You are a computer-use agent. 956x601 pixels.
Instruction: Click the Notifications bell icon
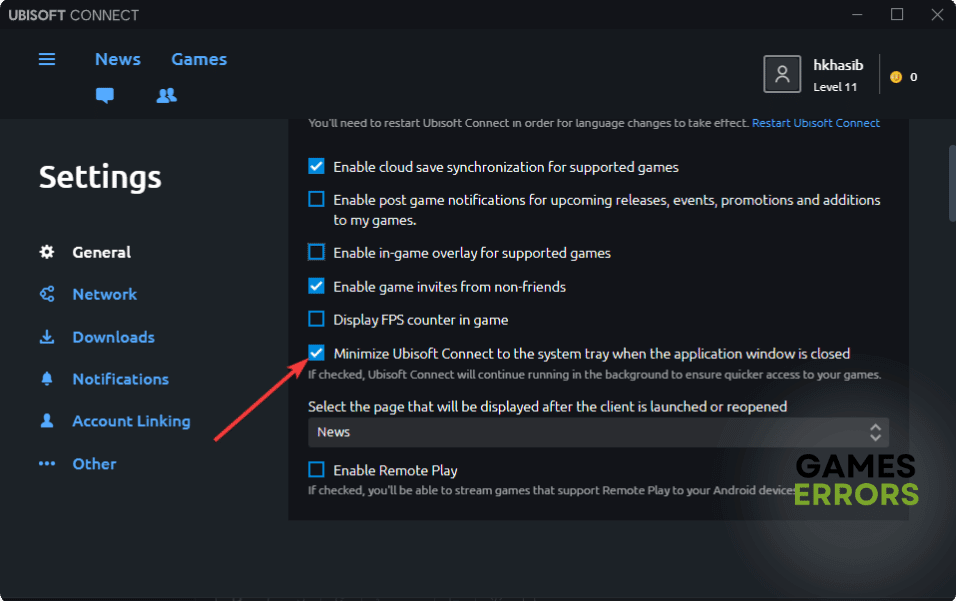[x=47, y=379]
